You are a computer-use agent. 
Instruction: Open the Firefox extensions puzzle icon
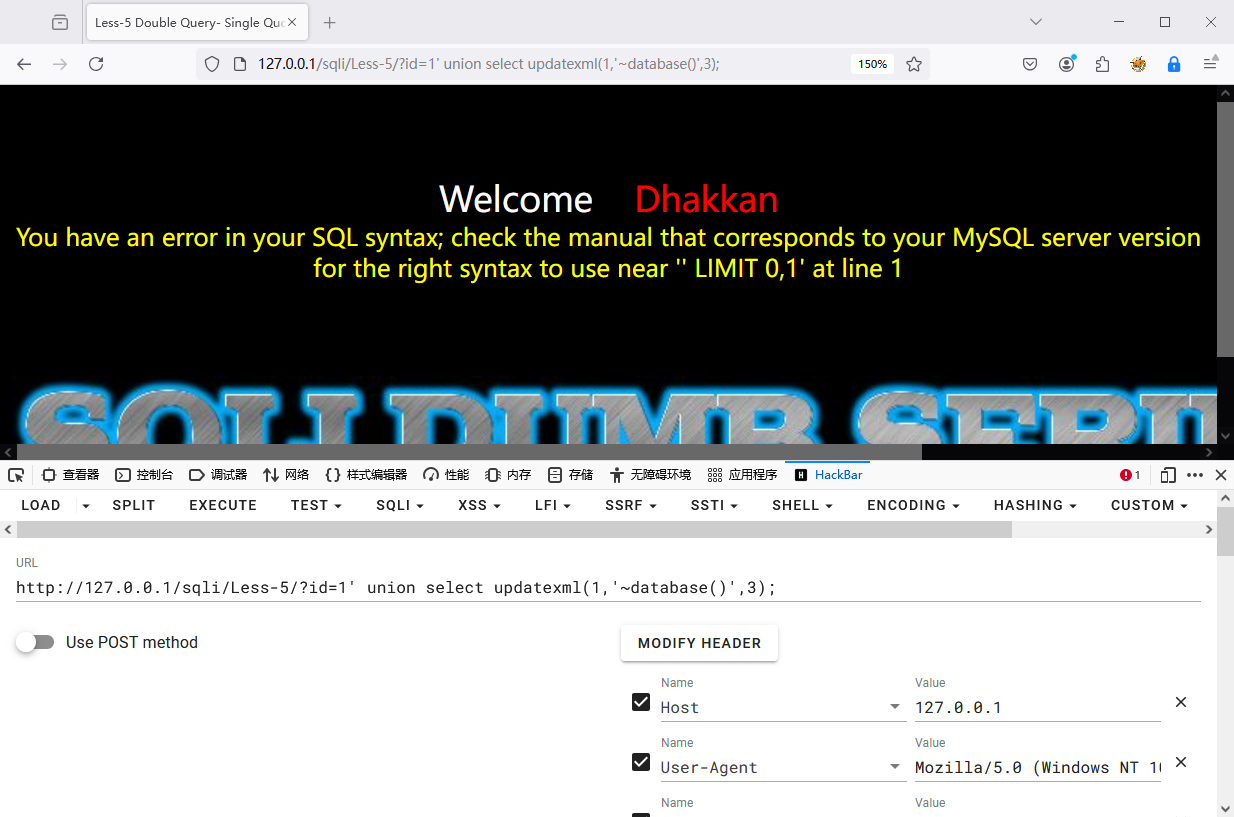pyautogui.click(x=1102, y=64)
